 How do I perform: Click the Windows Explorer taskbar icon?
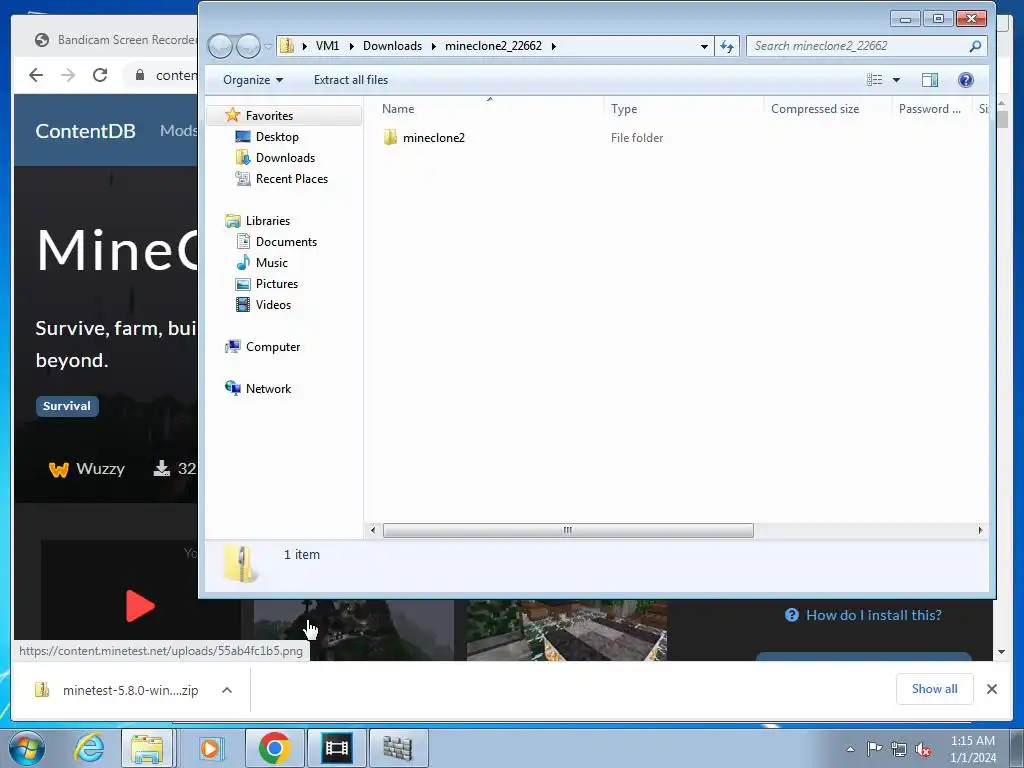148,748
